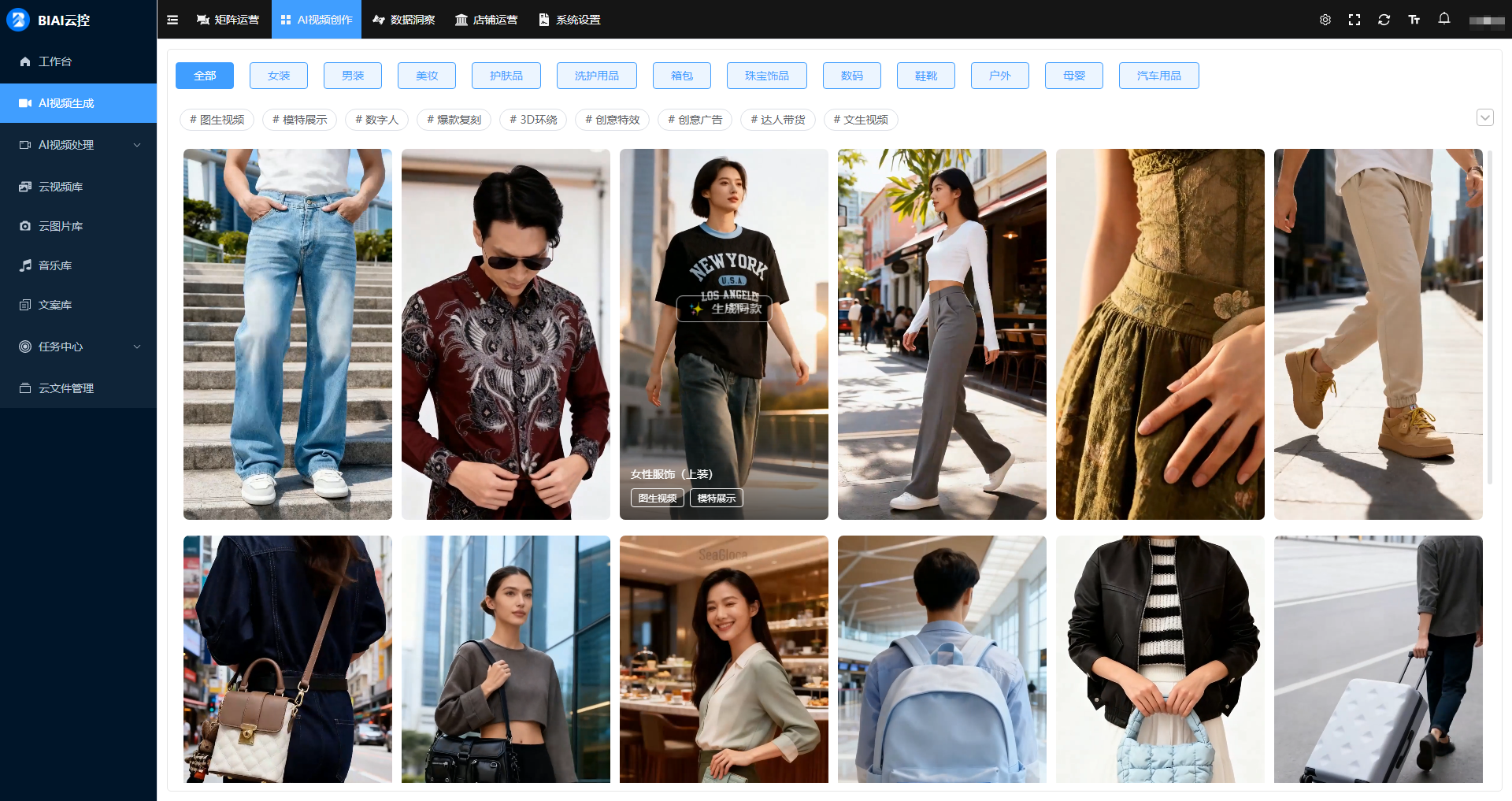Screen dimensions: 1512x801
Task: Select the # 图生视频 tag
Action: (x=217, y=120)
